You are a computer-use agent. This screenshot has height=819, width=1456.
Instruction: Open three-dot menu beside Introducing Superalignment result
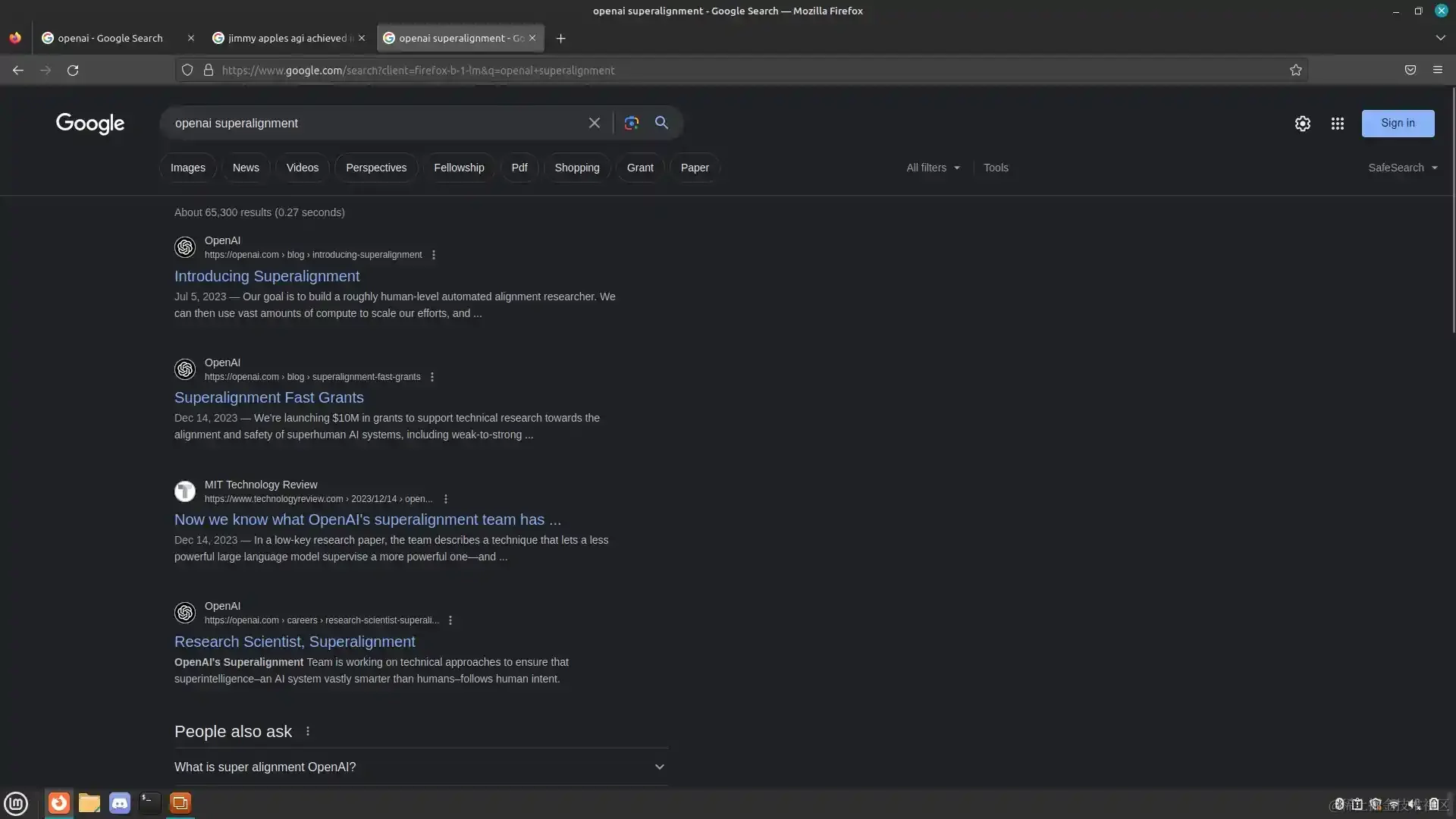434,255
